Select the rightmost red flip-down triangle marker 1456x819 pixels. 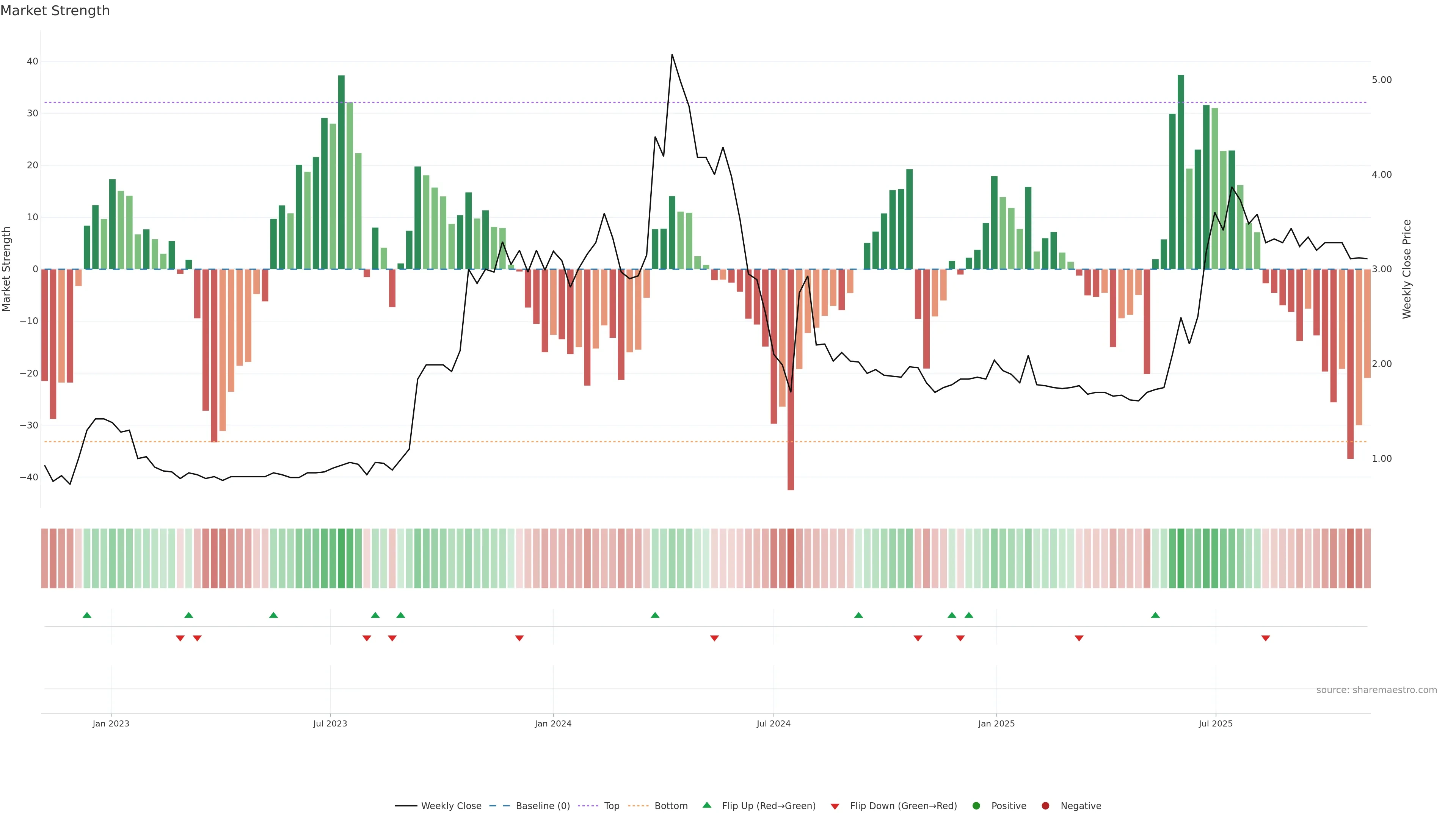(x=1266, y=638)
